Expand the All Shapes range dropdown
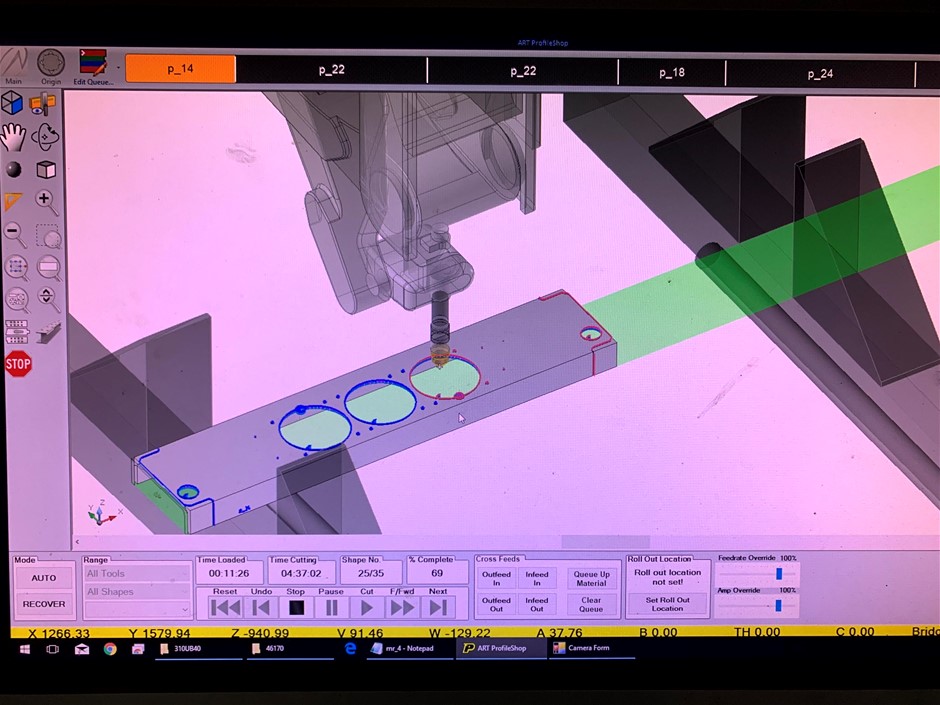Image resolution: width=940 pixels, height=705 pixels. point(137,592)
